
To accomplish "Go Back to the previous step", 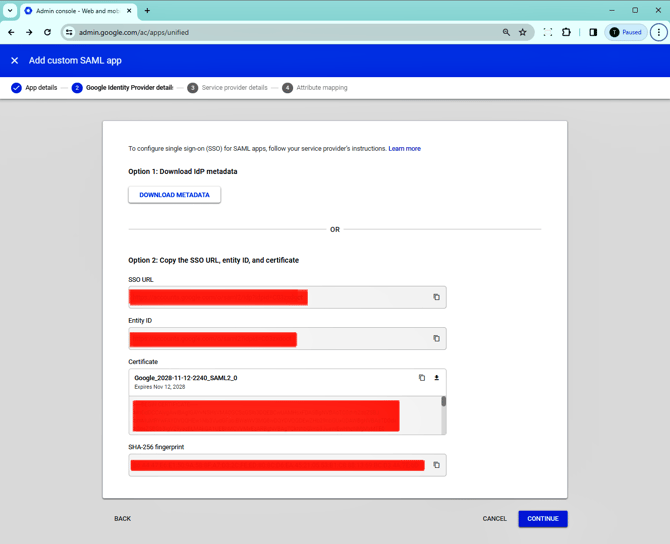I will [x=122, y=519].
